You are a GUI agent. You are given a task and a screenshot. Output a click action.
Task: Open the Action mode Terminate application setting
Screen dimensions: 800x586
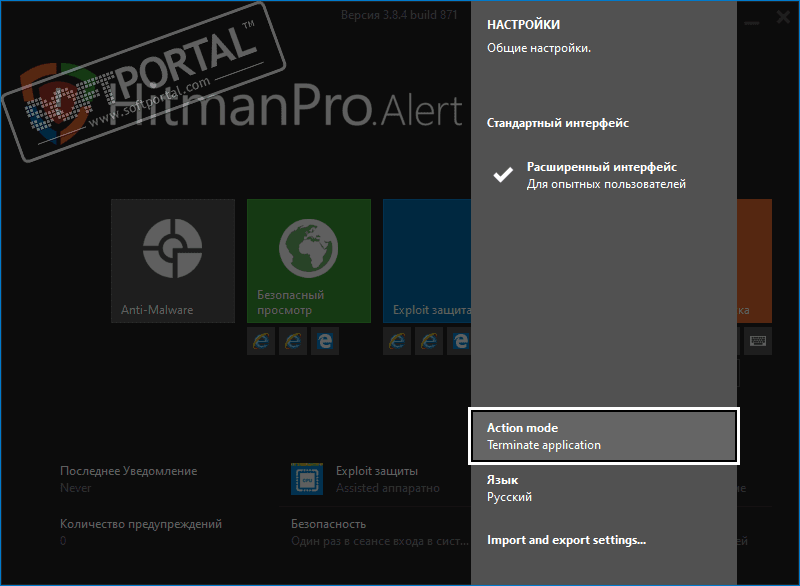point(604,436)
